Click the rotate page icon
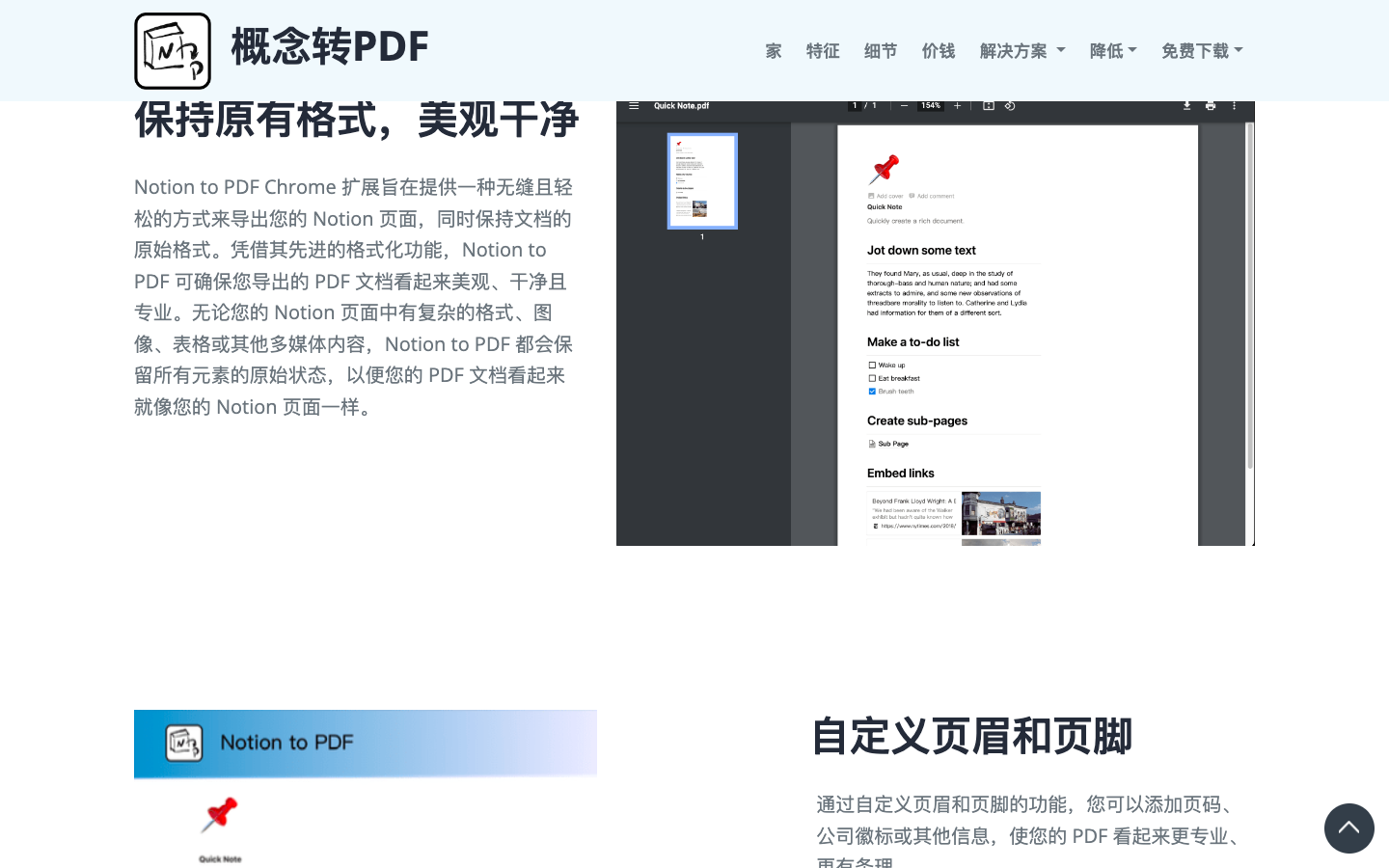1389x868 pixels. coord(1010,106)
